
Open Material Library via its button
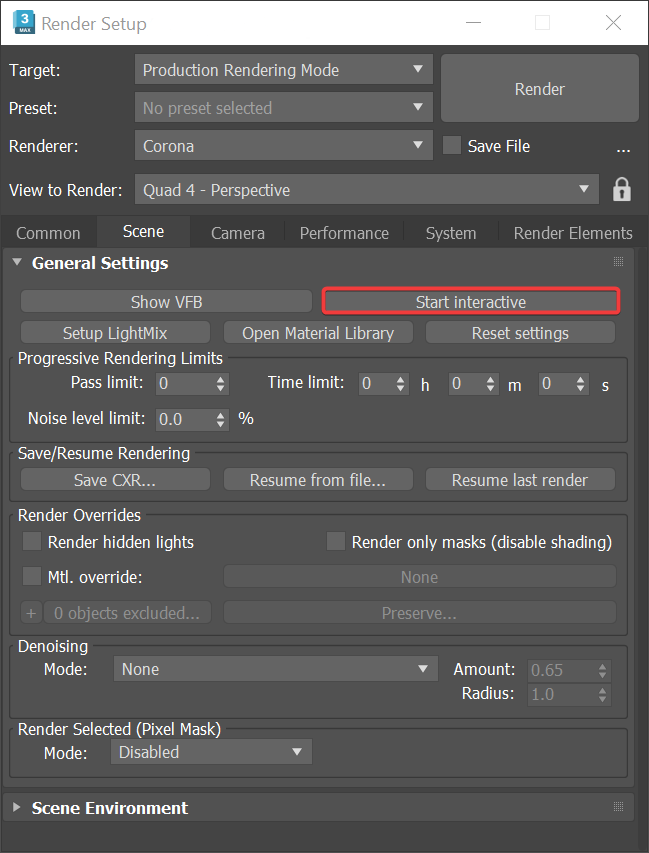coord(318,333)
